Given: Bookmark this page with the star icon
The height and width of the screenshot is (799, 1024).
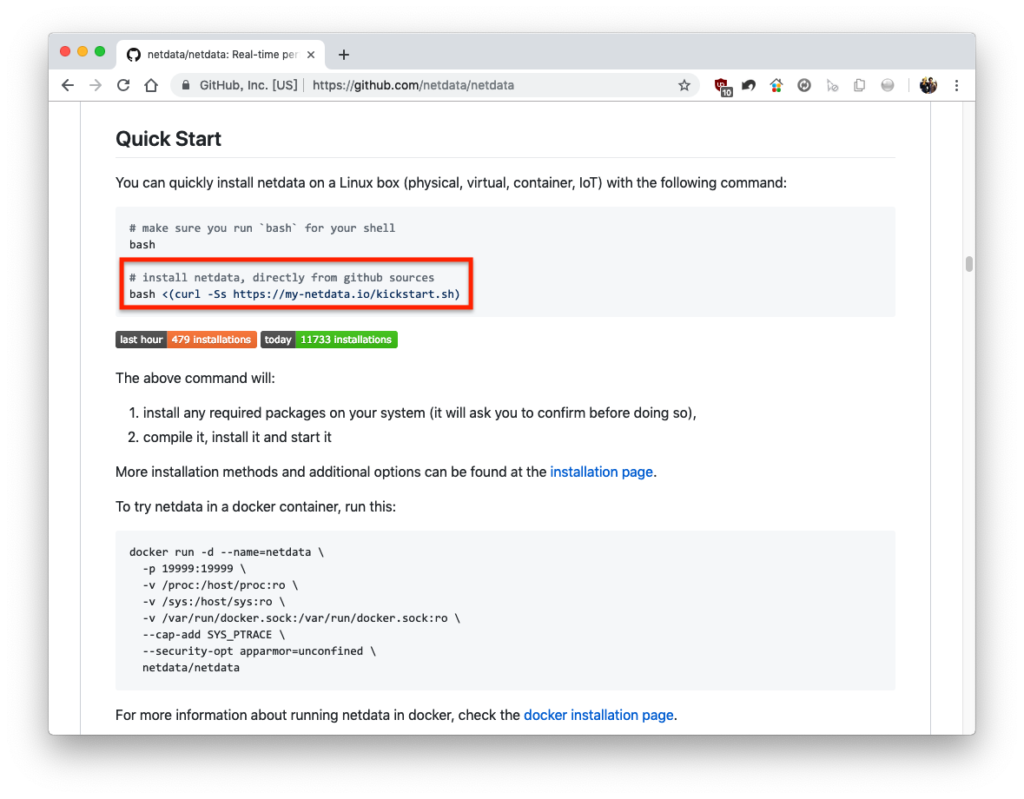Looking at the screenshot, I should pyautogui.click(x=684, y=86).
